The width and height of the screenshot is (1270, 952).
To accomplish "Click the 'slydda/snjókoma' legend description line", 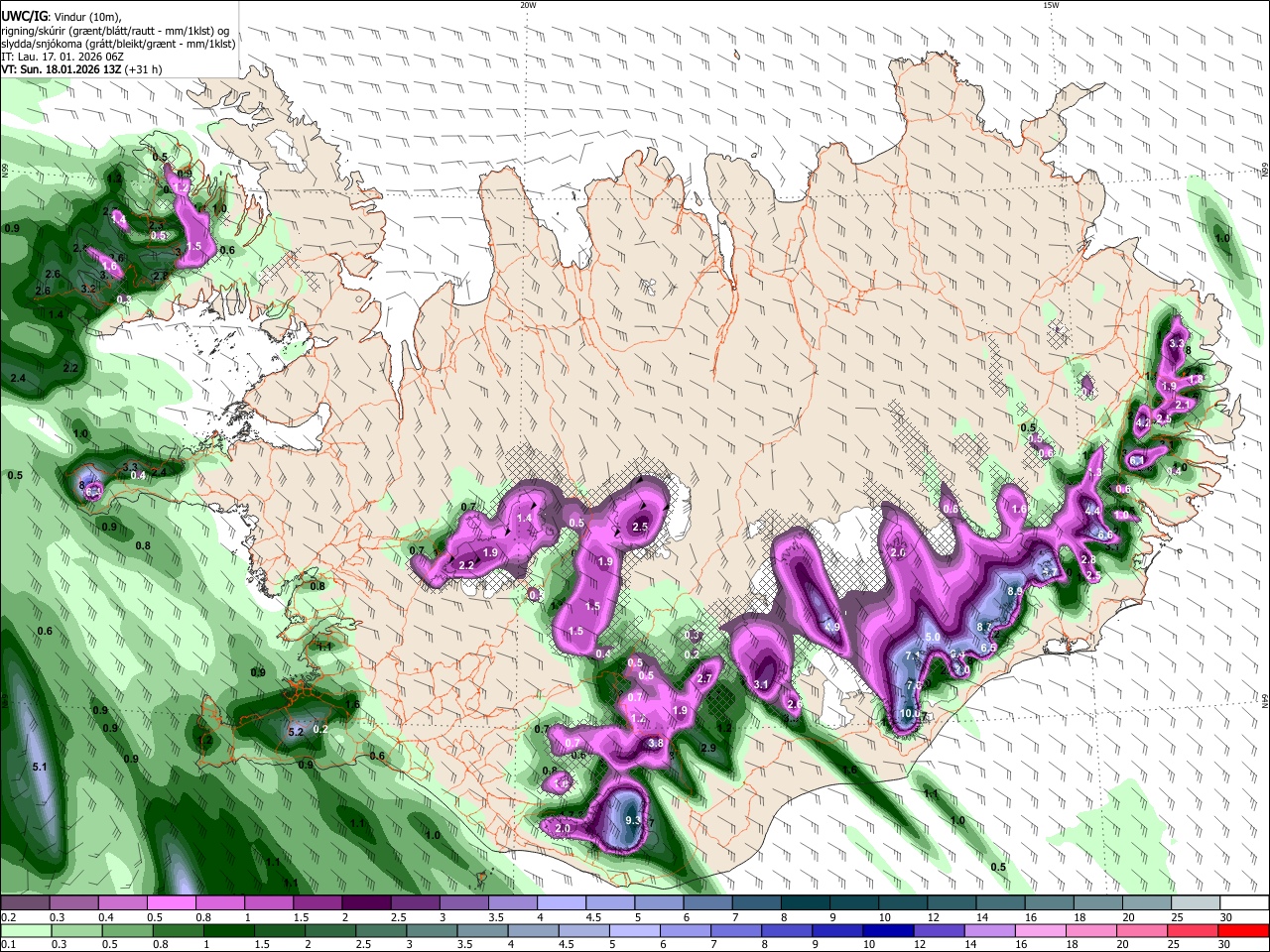I will point(118,44).
